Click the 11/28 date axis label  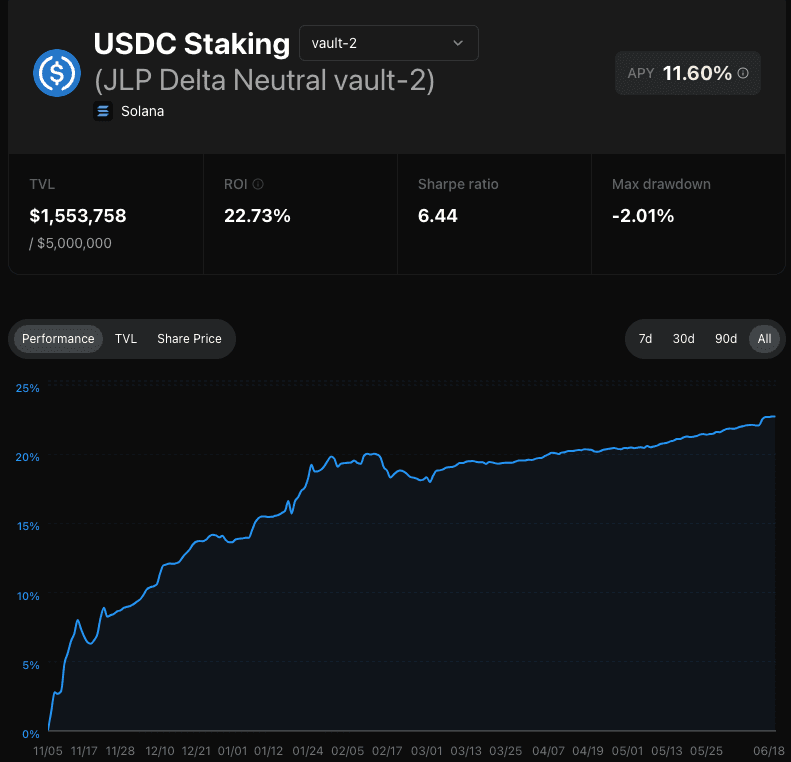(120, 751)
